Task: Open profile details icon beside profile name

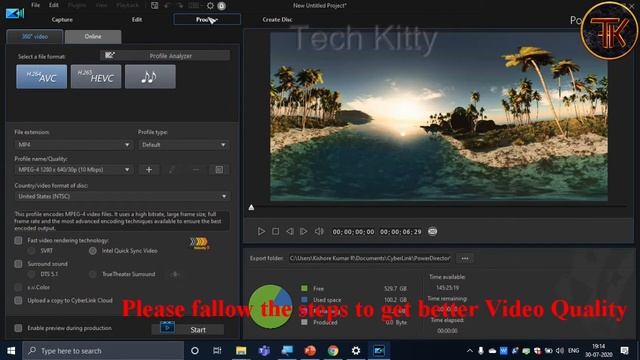Action: point(219,169)
